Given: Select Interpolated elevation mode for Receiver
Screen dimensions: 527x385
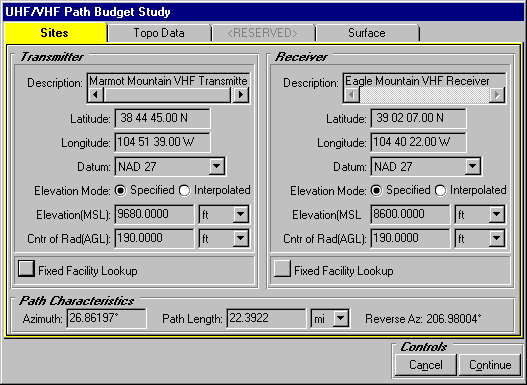Looking at the screenshot, I should 440,190.
